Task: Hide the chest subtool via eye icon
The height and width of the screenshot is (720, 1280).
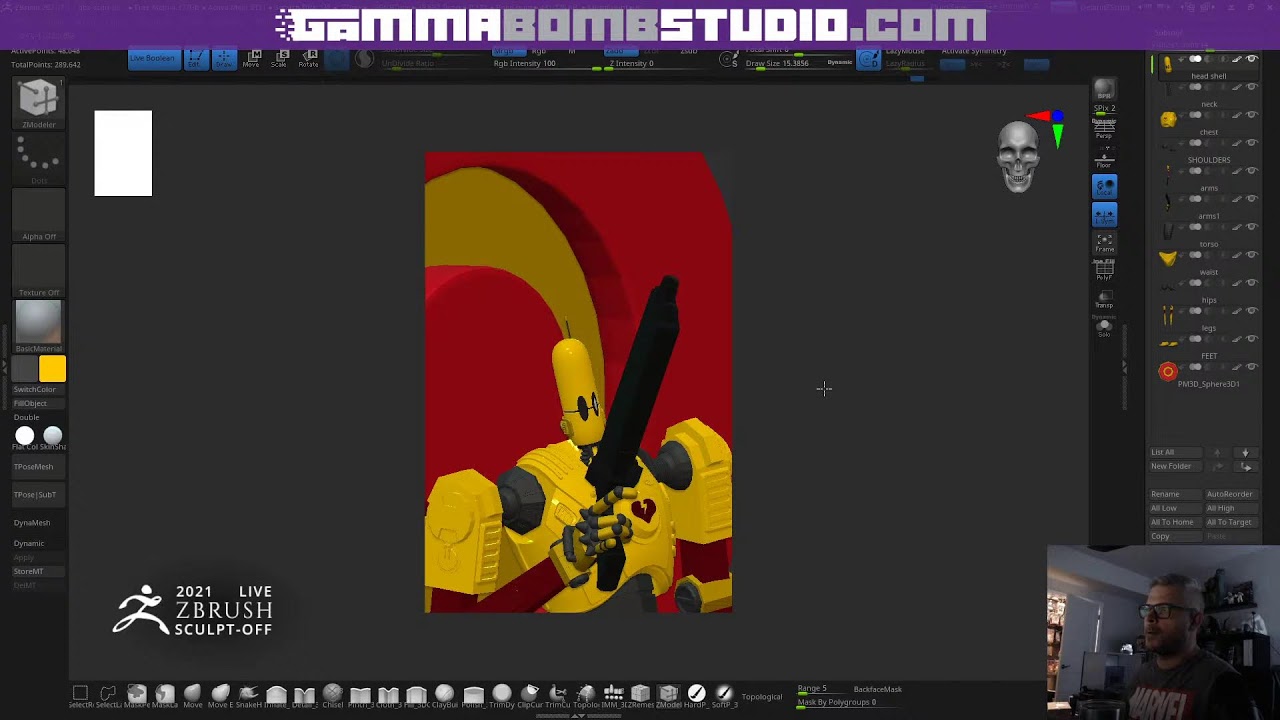Action: point(1251,115)
